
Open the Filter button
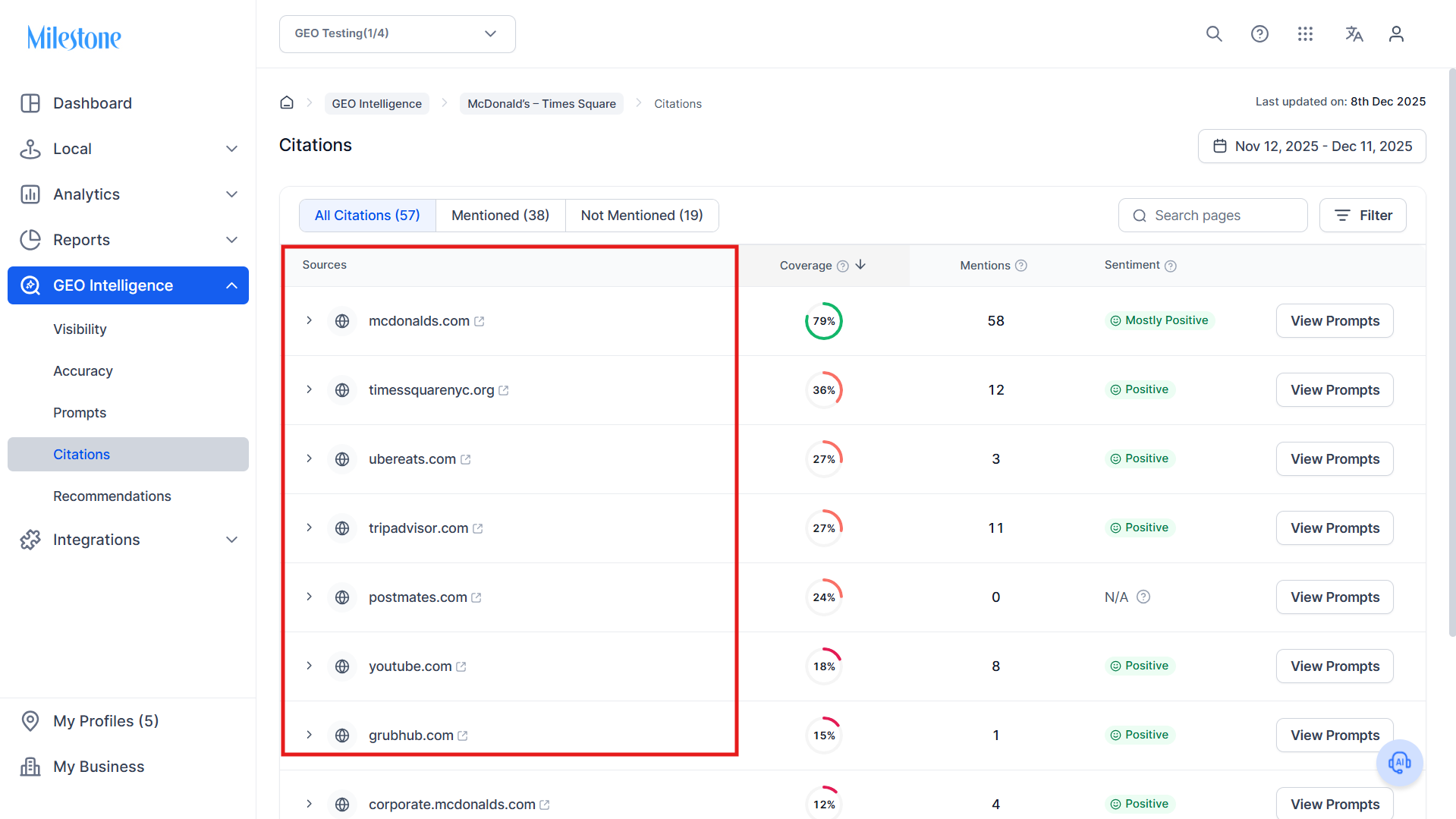(x=1363, y=216)
